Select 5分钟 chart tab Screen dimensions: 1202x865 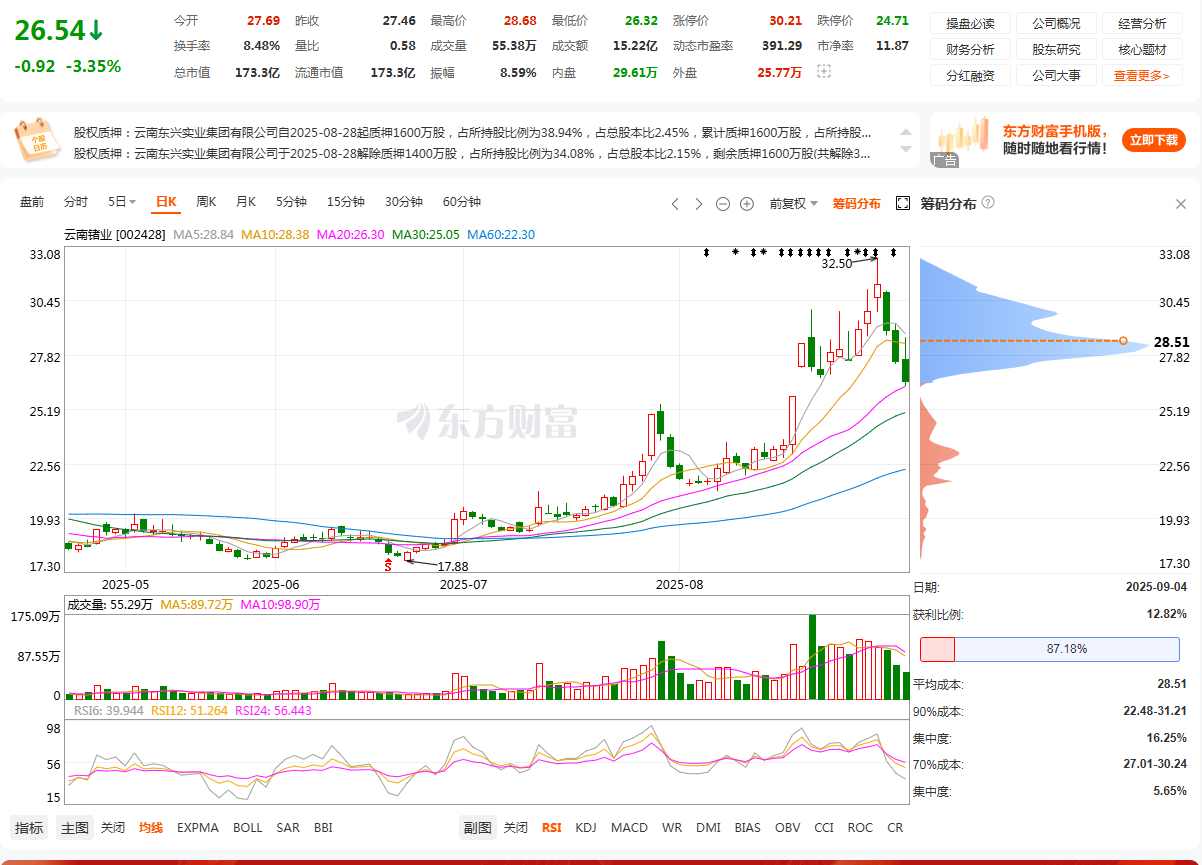(292, 202)
